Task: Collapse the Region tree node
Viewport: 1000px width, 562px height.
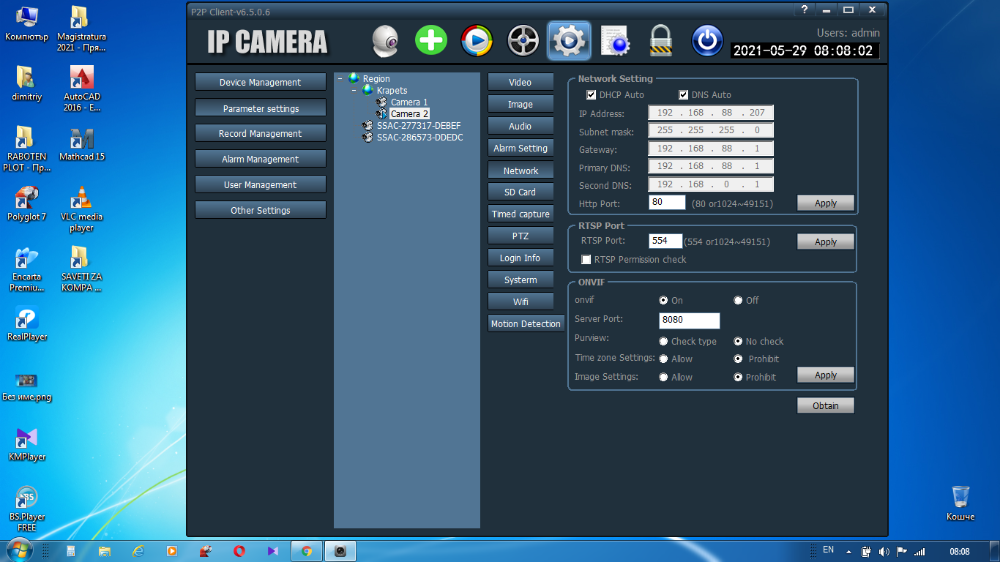Action: click(x=340, y=78)
